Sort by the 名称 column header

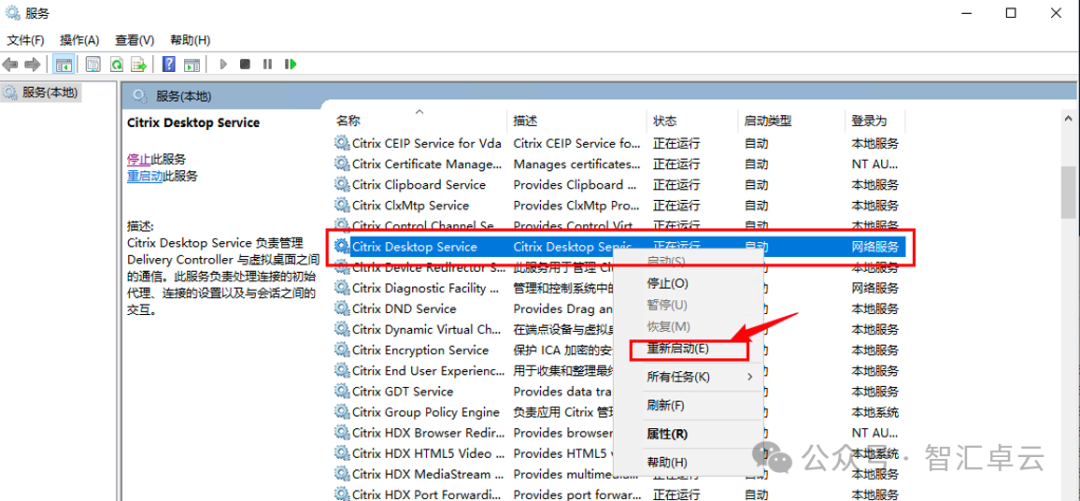419,121
